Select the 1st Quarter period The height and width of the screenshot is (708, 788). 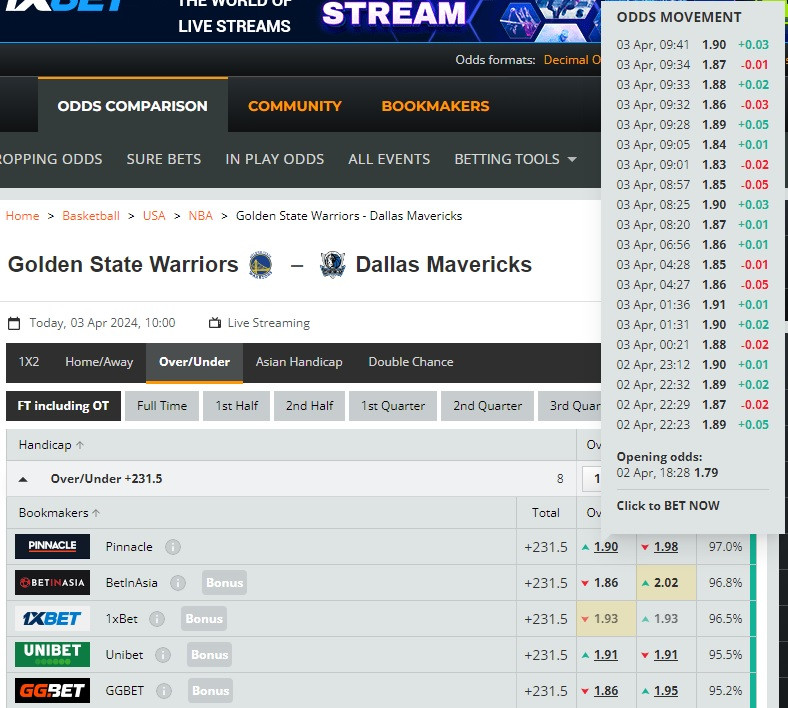tap(393, 406)
